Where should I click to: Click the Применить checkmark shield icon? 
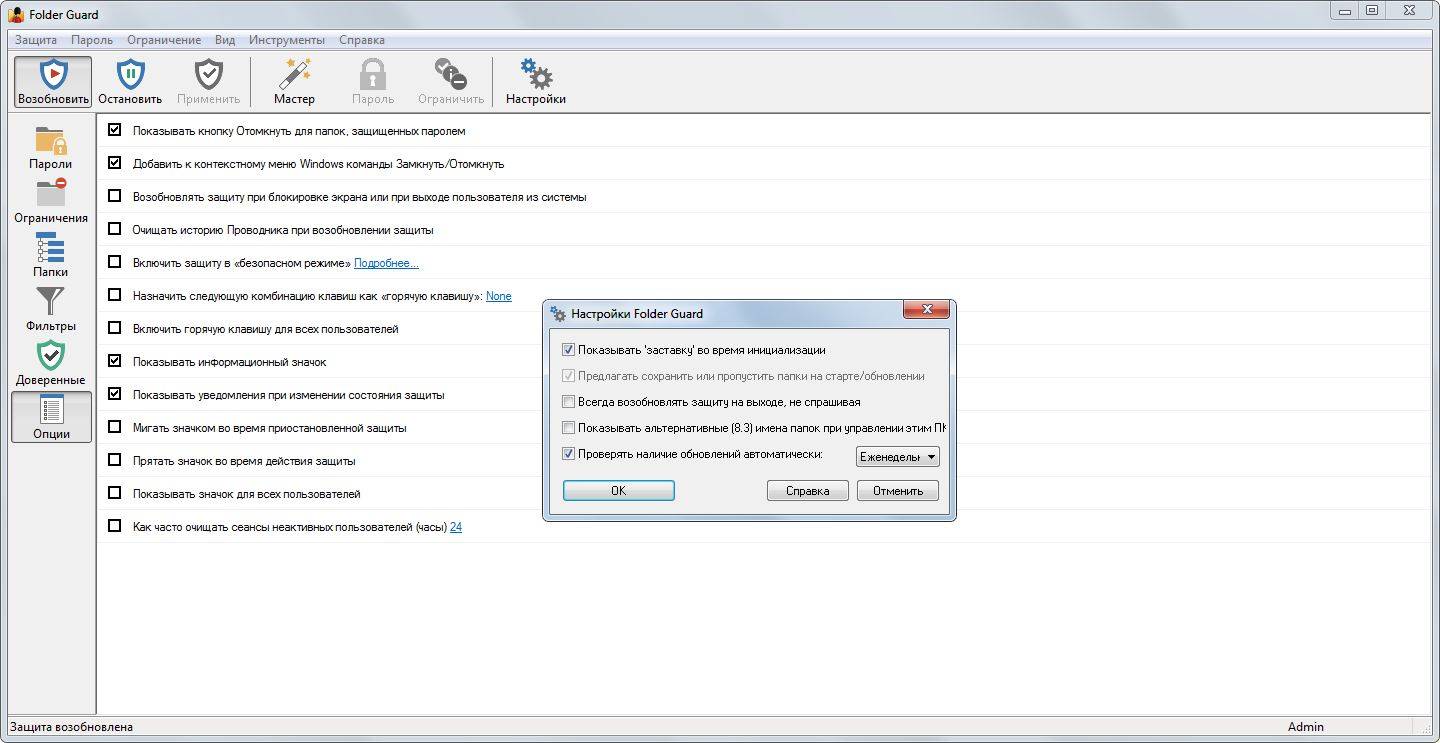click(x=208, y=74)
